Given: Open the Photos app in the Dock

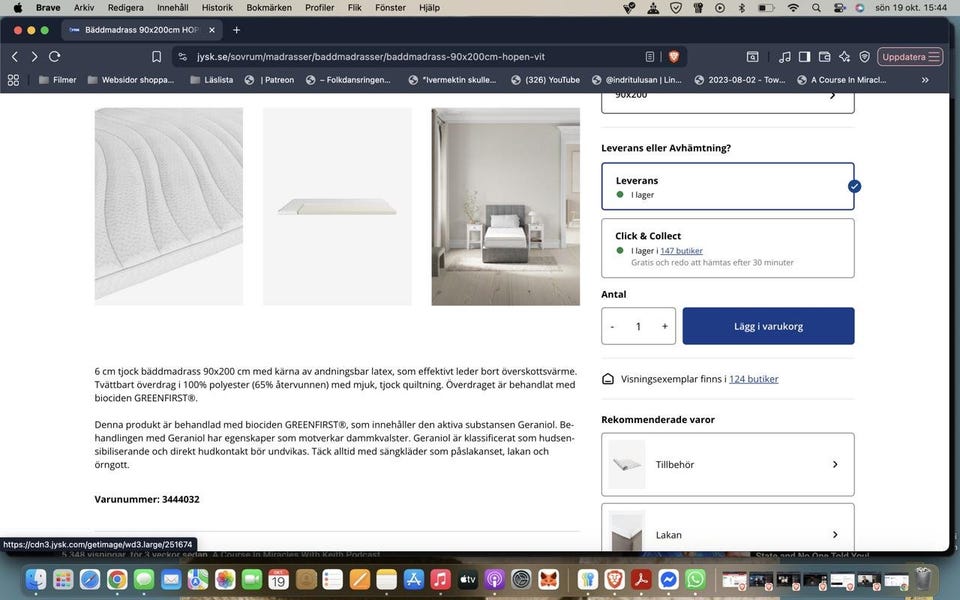Looking at the screenshot, I should [x=225, y=579].
